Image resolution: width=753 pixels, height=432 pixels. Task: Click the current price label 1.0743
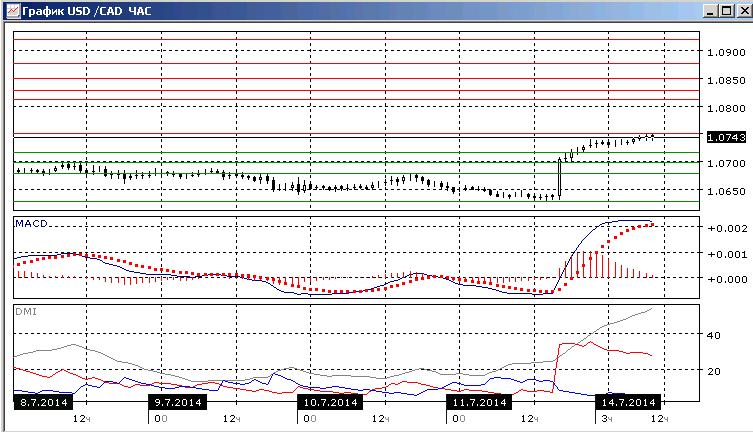(726, 137)
